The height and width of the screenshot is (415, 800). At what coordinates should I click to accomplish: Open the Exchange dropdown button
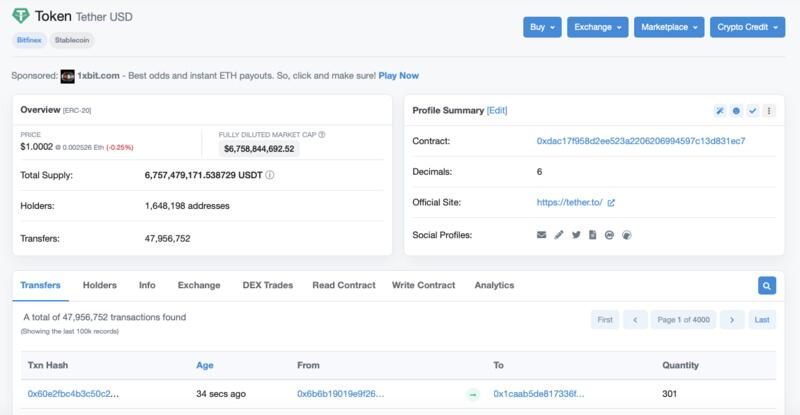coord(597,27)
